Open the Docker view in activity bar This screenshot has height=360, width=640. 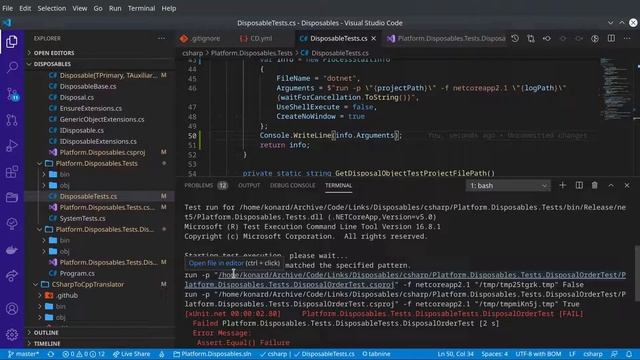[12, 250]
